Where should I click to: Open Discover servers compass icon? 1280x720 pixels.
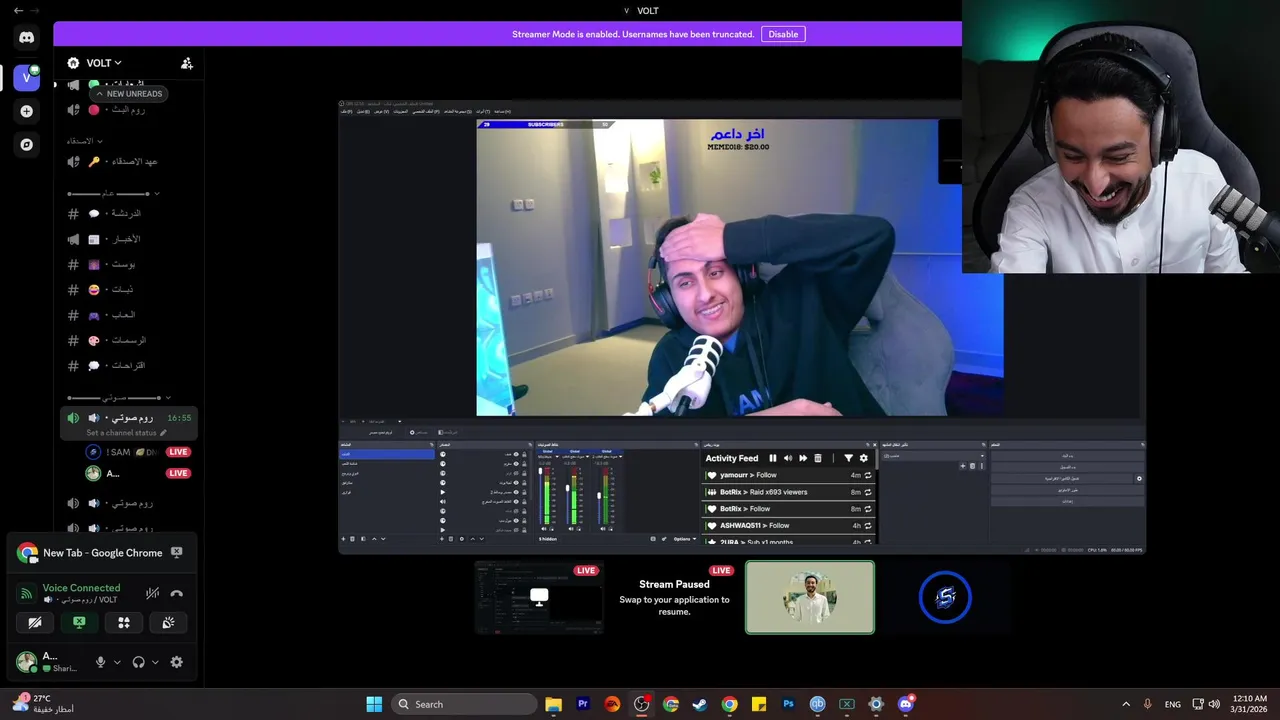click(27, 144)
